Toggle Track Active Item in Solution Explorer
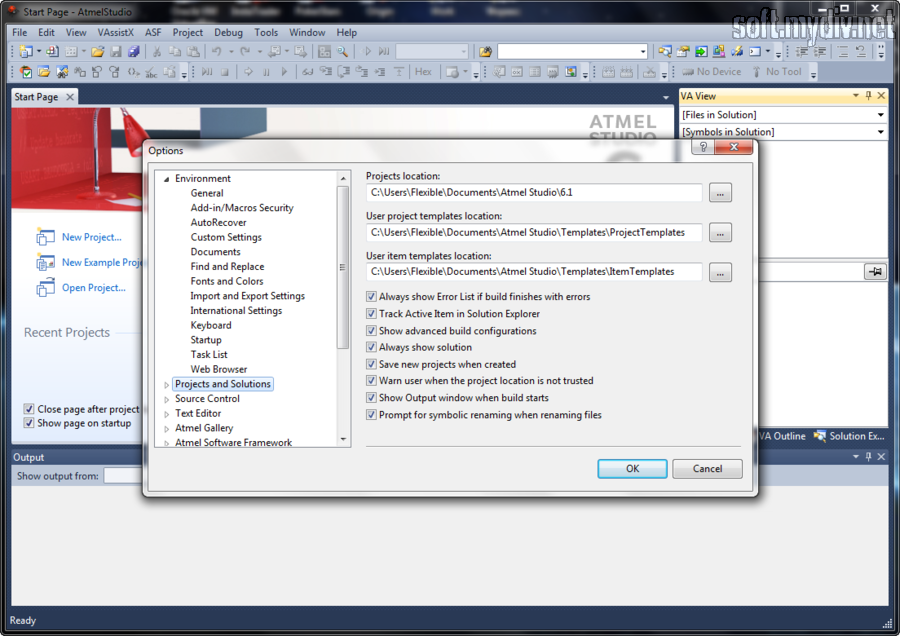Image resolution: width=900 pixels, height=636 pixels. coord(371,314)
